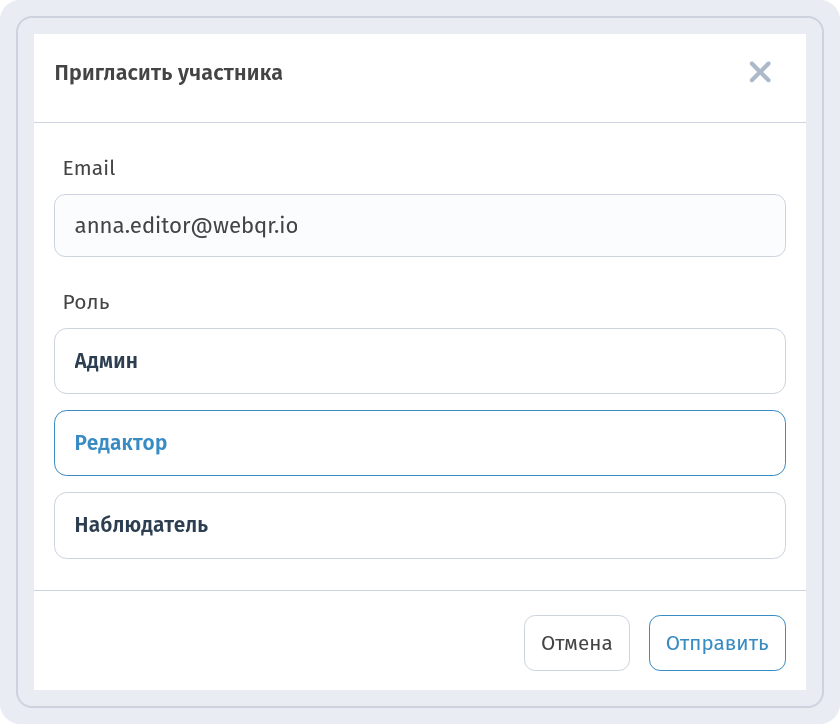Viewport: 840px width, 724px height.
Task: Select the Редактор role option
Action: 419,443
